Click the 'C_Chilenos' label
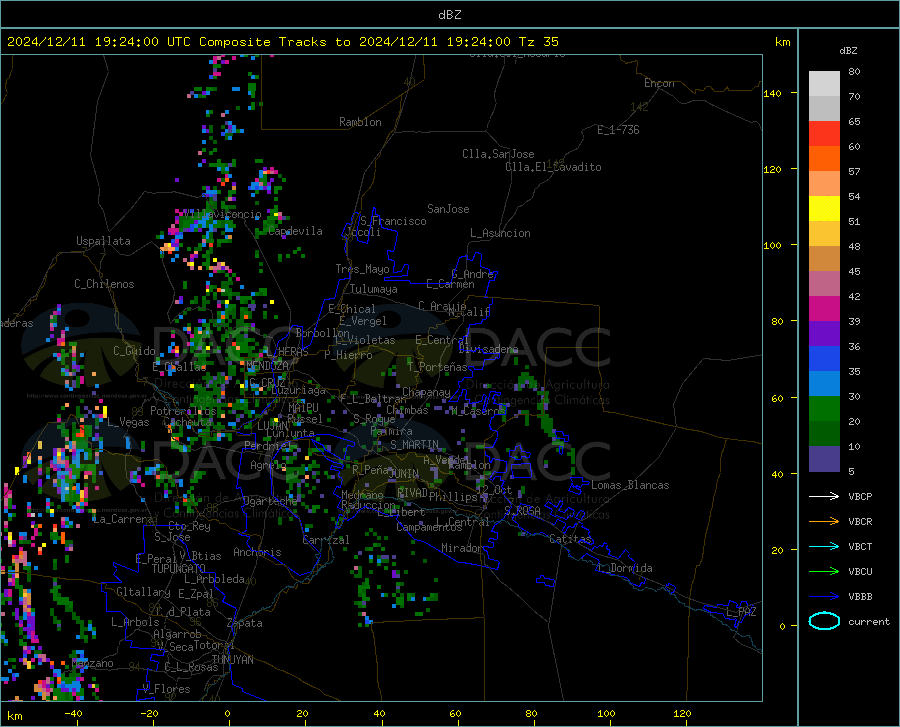Viewport: 900px width, 727px height. click(x=104, y=284)
